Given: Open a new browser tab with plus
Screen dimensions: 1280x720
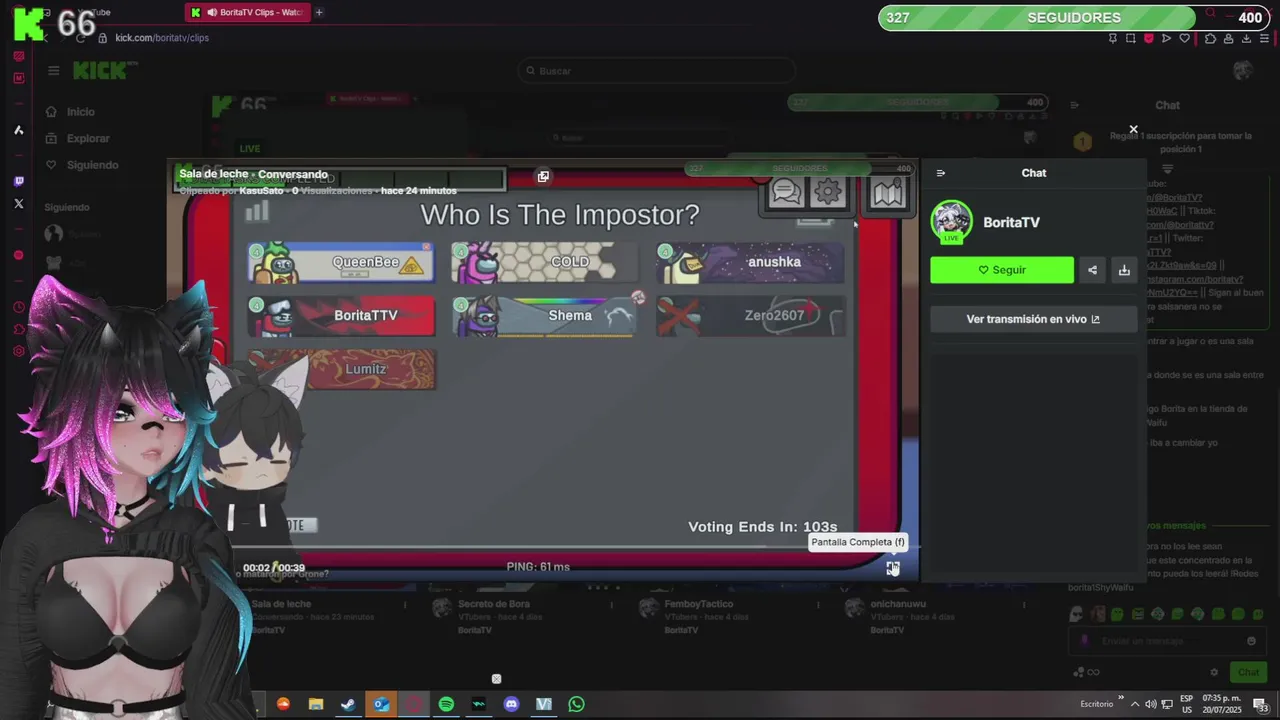Looking at the screenshot, I should pyautogui.click(x=319, y=12).
